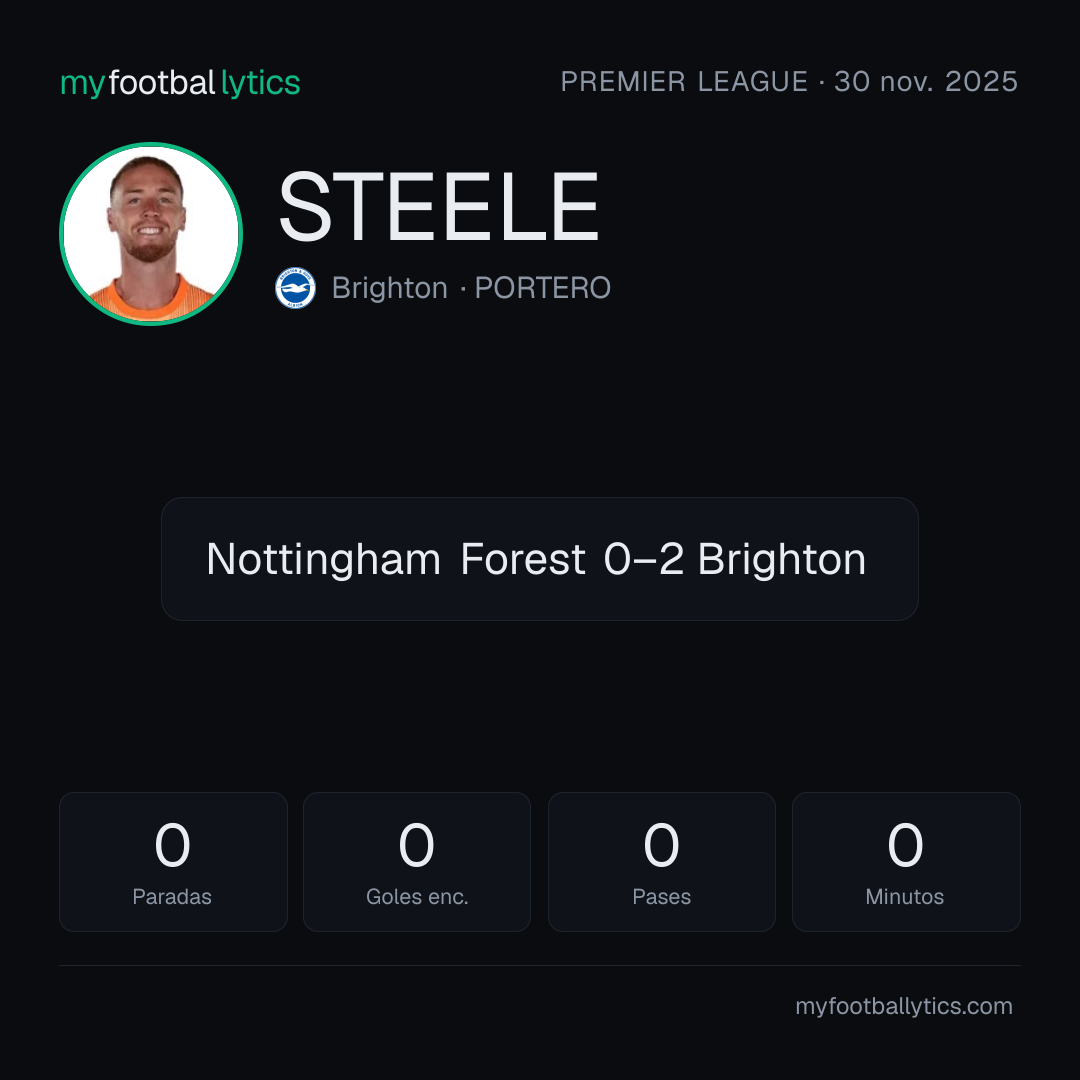Viewport: 1080px width, 1080px height.
Task: Click the Brighton team name label
Action: (390, 288)
